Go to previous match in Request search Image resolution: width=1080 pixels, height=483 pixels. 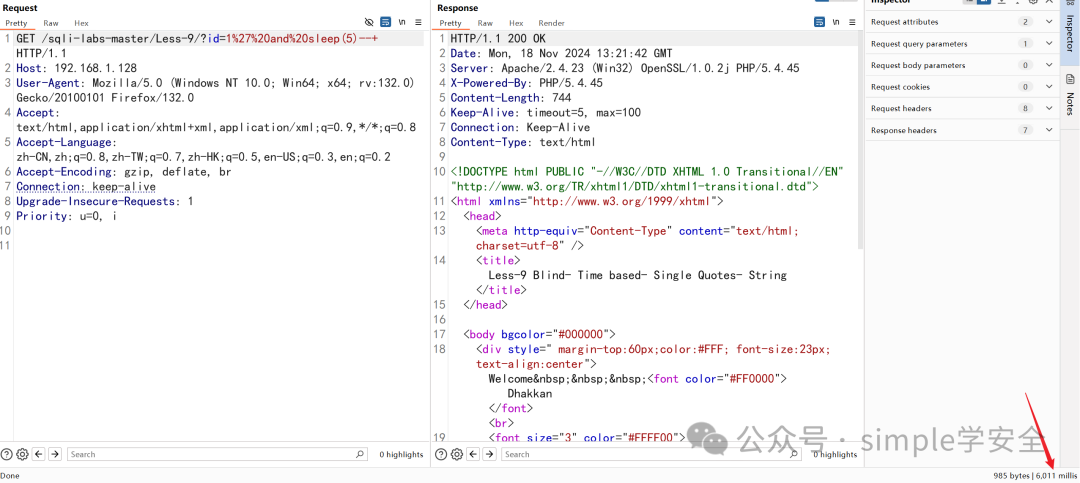pyautogui.click(x=39, y=454)
